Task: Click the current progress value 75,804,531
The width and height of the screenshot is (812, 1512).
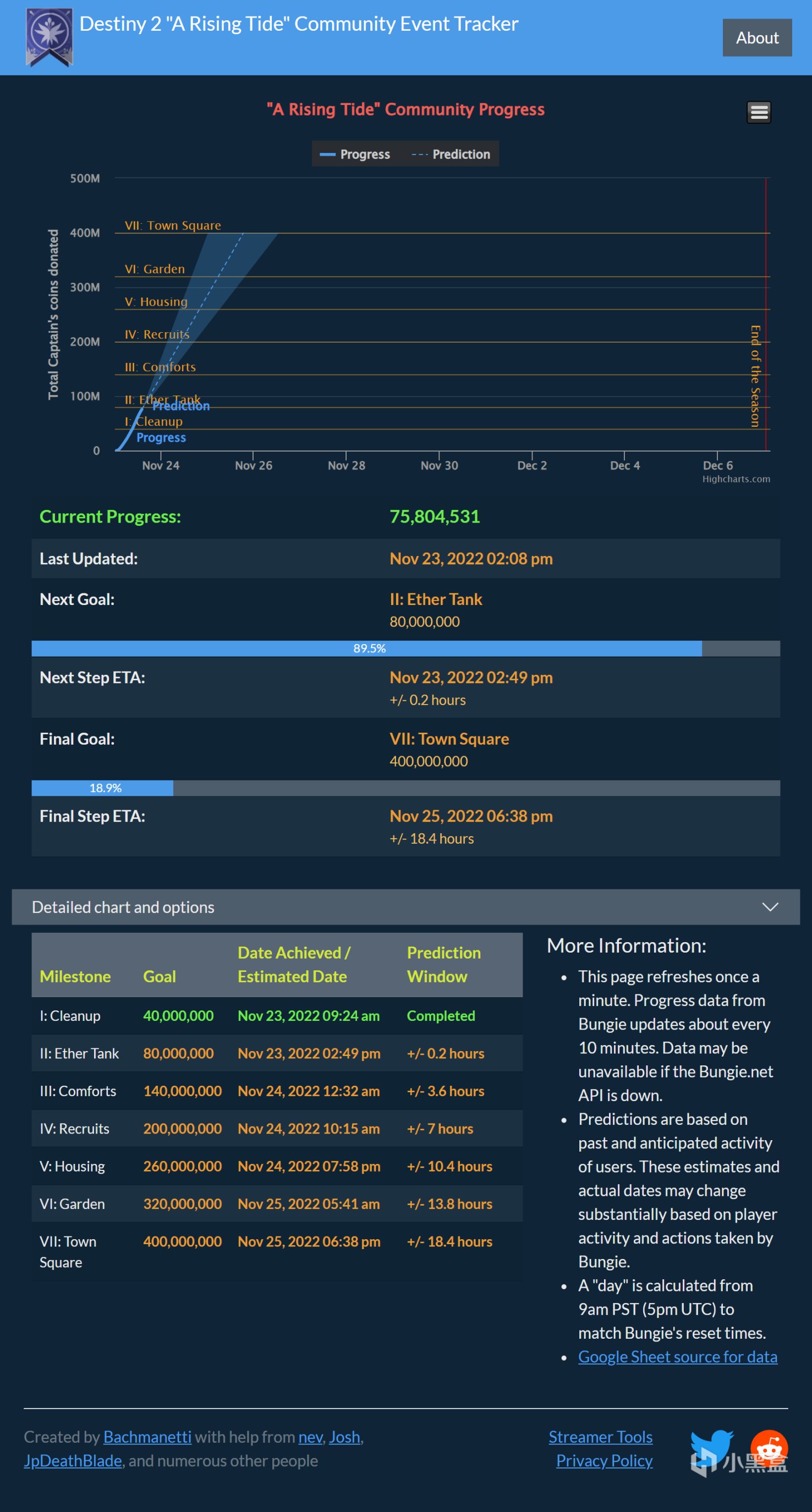Action: click(x=435, y=516)
